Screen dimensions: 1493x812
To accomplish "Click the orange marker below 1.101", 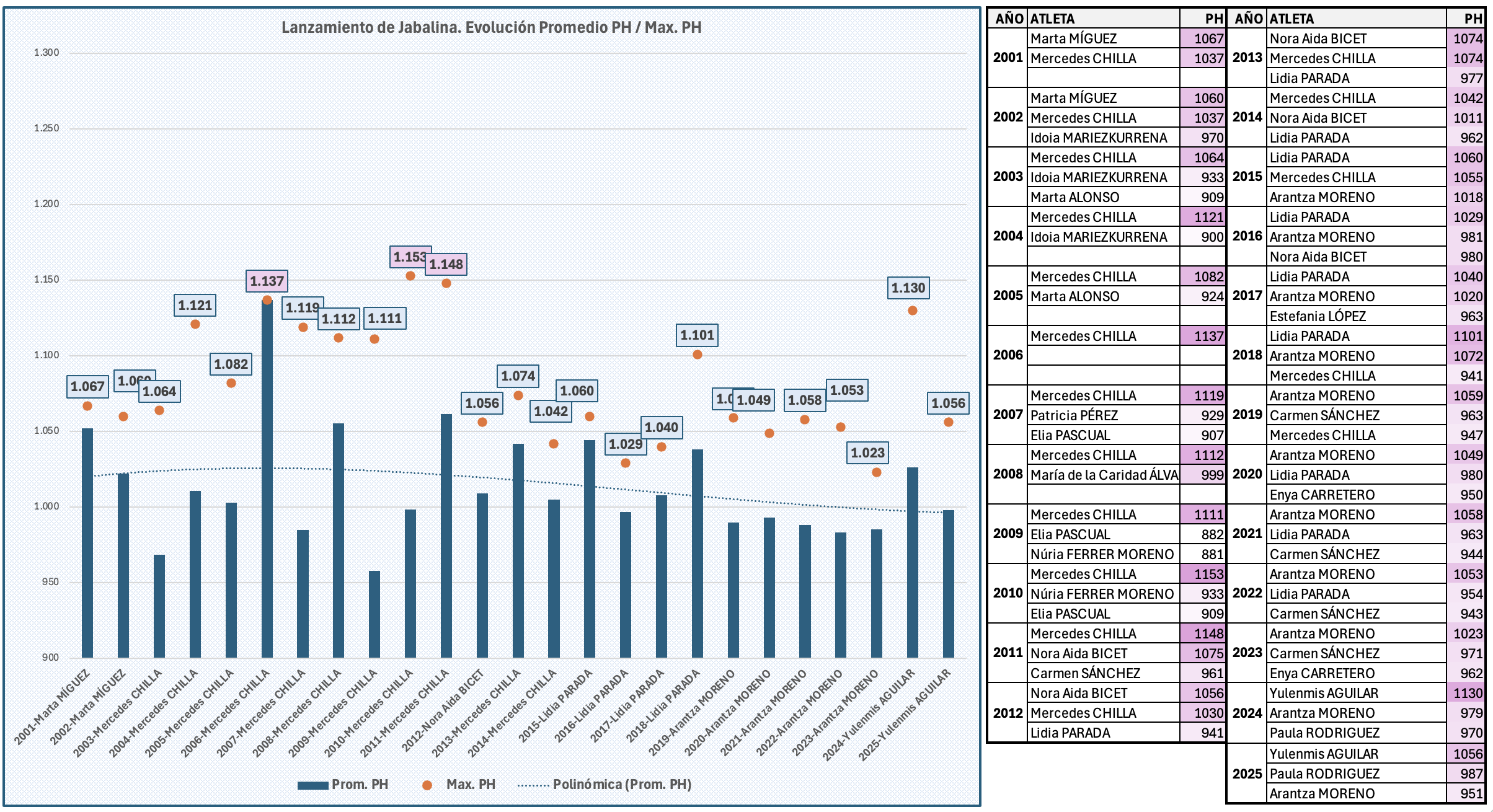I will (698, 355).
